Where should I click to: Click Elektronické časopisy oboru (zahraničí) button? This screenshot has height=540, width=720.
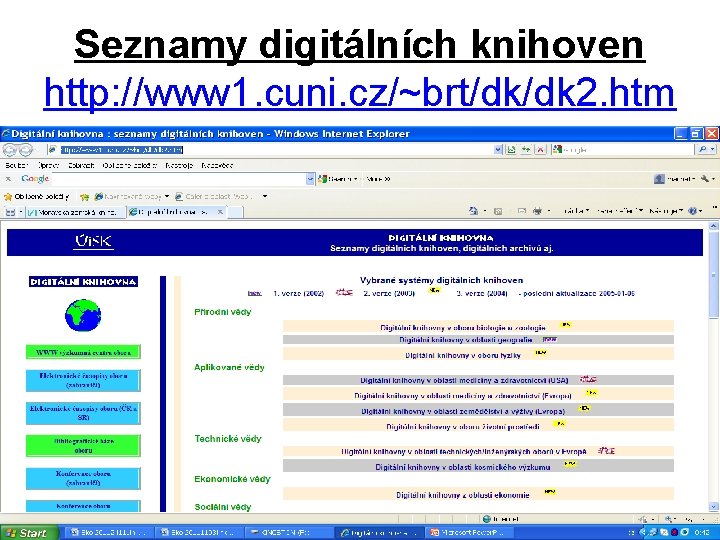point(83,380)
